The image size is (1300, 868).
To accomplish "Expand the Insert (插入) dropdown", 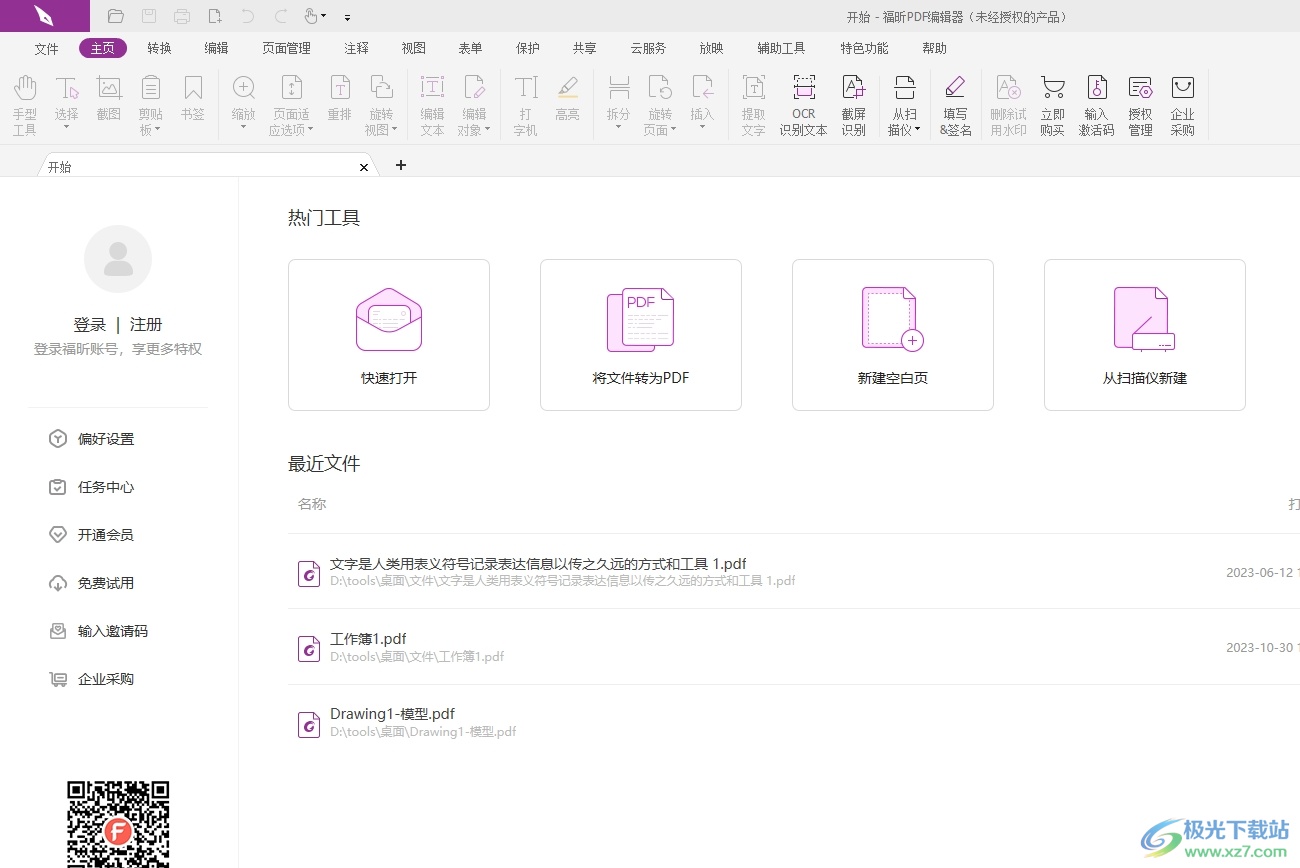I will 702,128.
